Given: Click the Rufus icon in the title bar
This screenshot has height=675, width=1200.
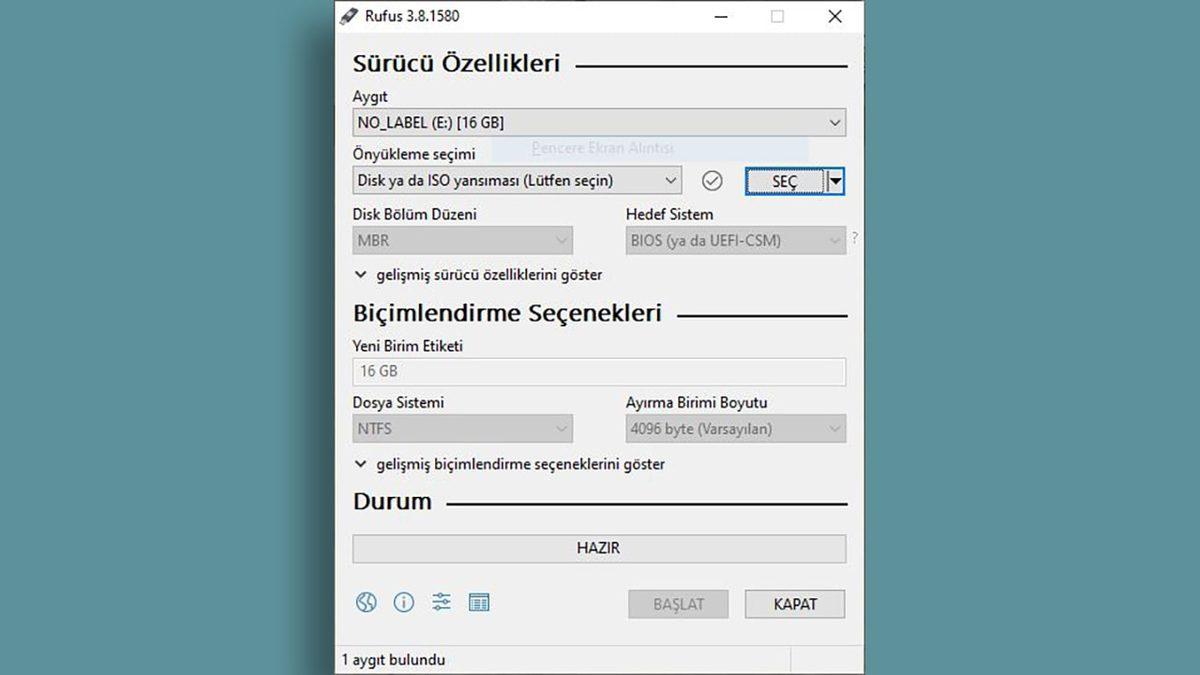Looking at the screenshot, I should click(350, 16).
